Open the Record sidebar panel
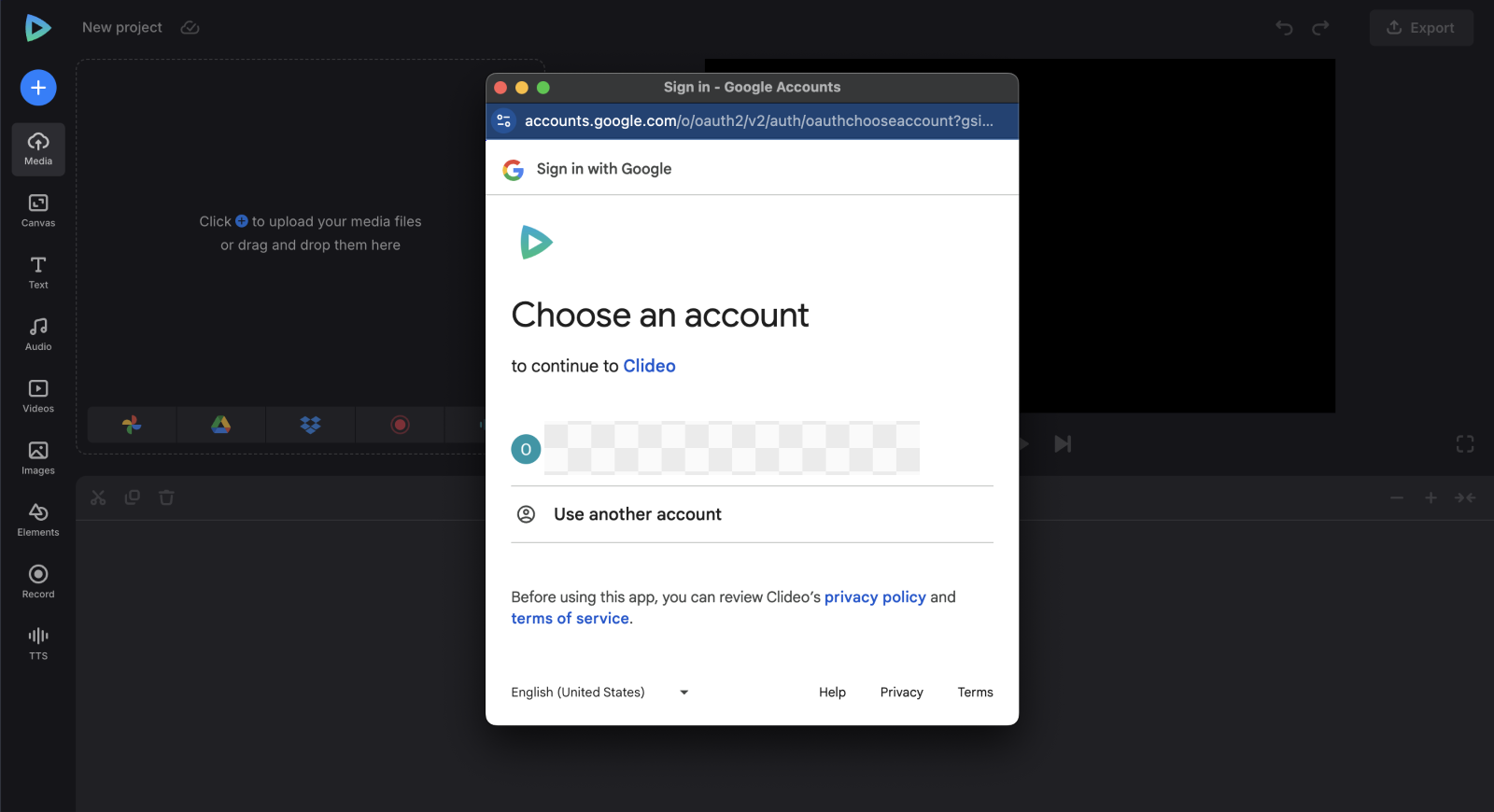 pyautogui.click(x=38, y=581)
